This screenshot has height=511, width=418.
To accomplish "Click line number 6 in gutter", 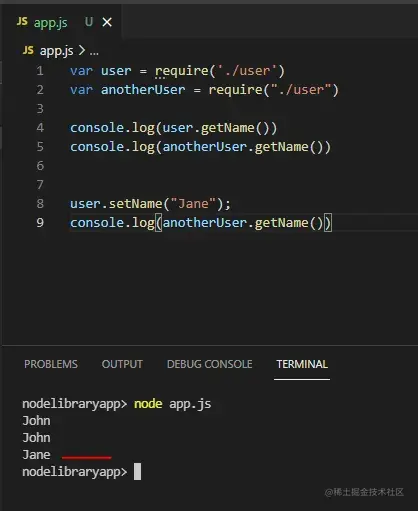I will [x=40, y=166].
